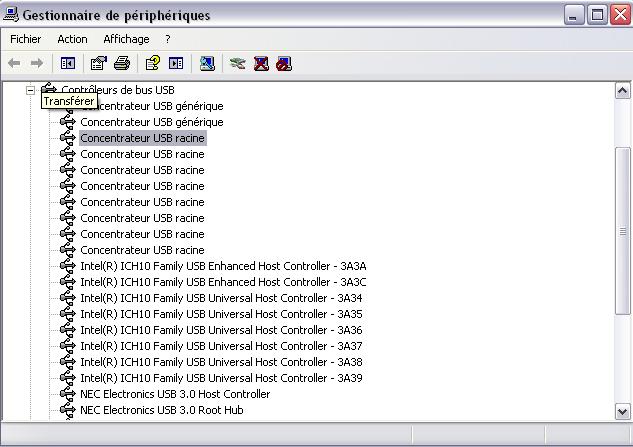Click the disable device toolbar icon
The height and width of the screenshot is (447, 633).
click(284, 63)
